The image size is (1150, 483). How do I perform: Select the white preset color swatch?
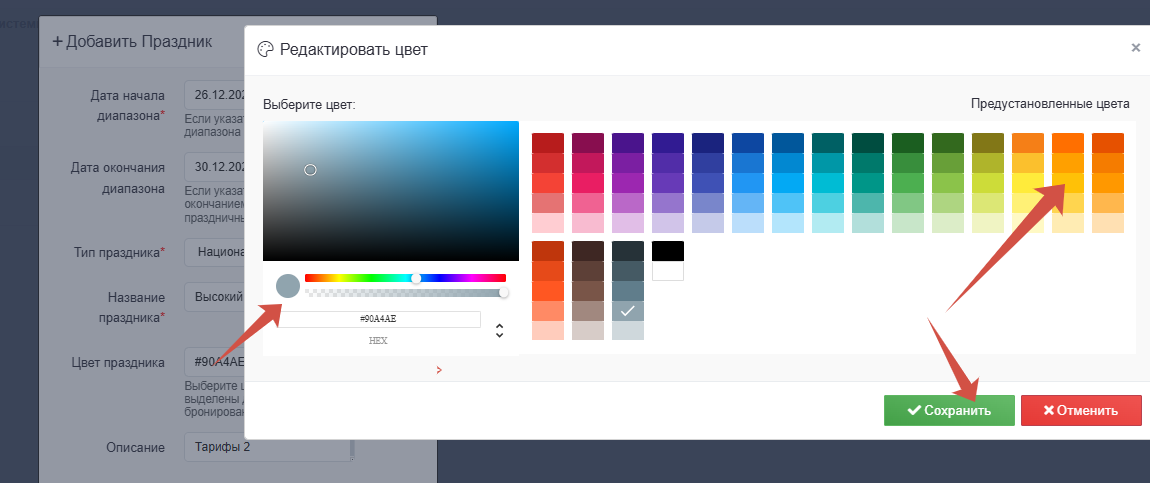(x=667, y=271)
